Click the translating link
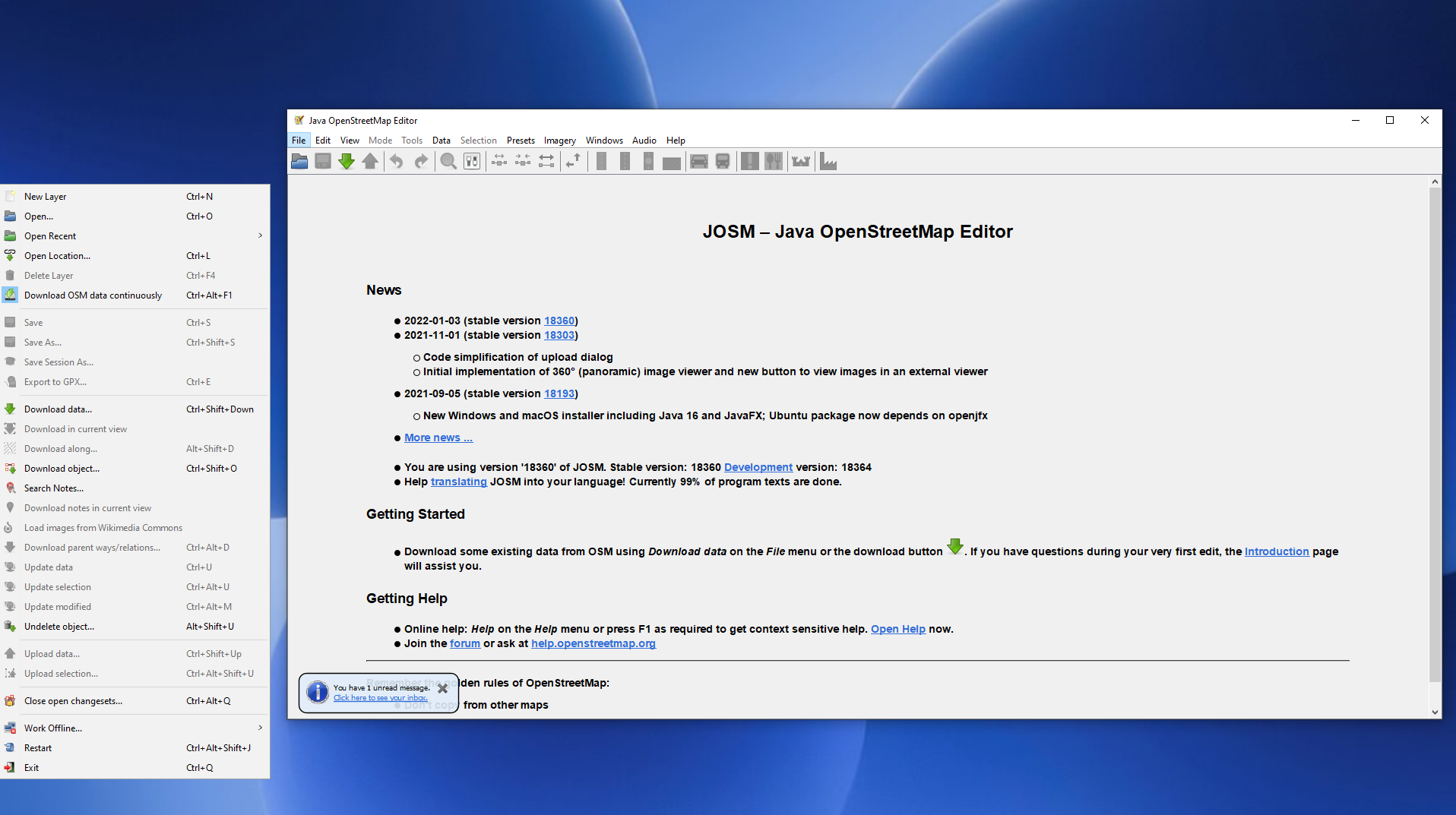1456x815 pixels. [x=459, y=482]
